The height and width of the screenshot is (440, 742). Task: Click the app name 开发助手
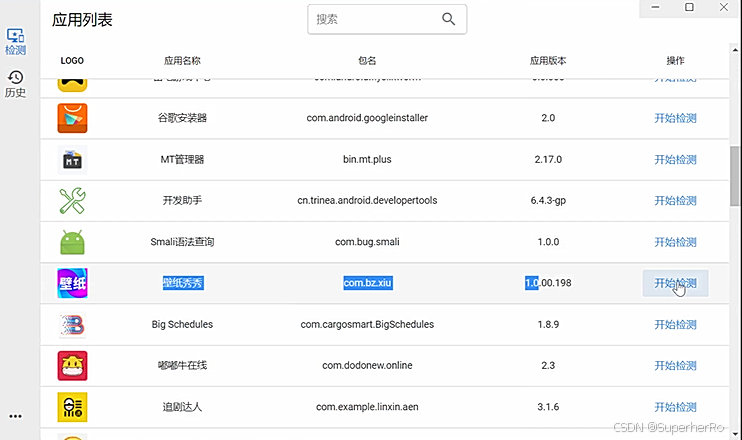tap(182, 201)
